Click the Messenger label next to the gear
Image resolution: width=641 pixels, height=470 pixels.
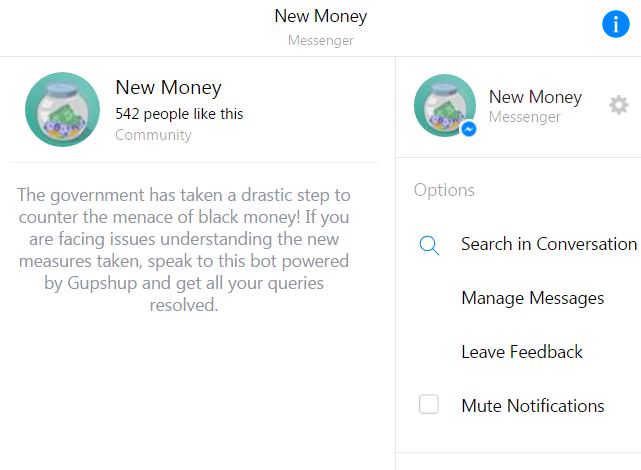tap(524, 118)
